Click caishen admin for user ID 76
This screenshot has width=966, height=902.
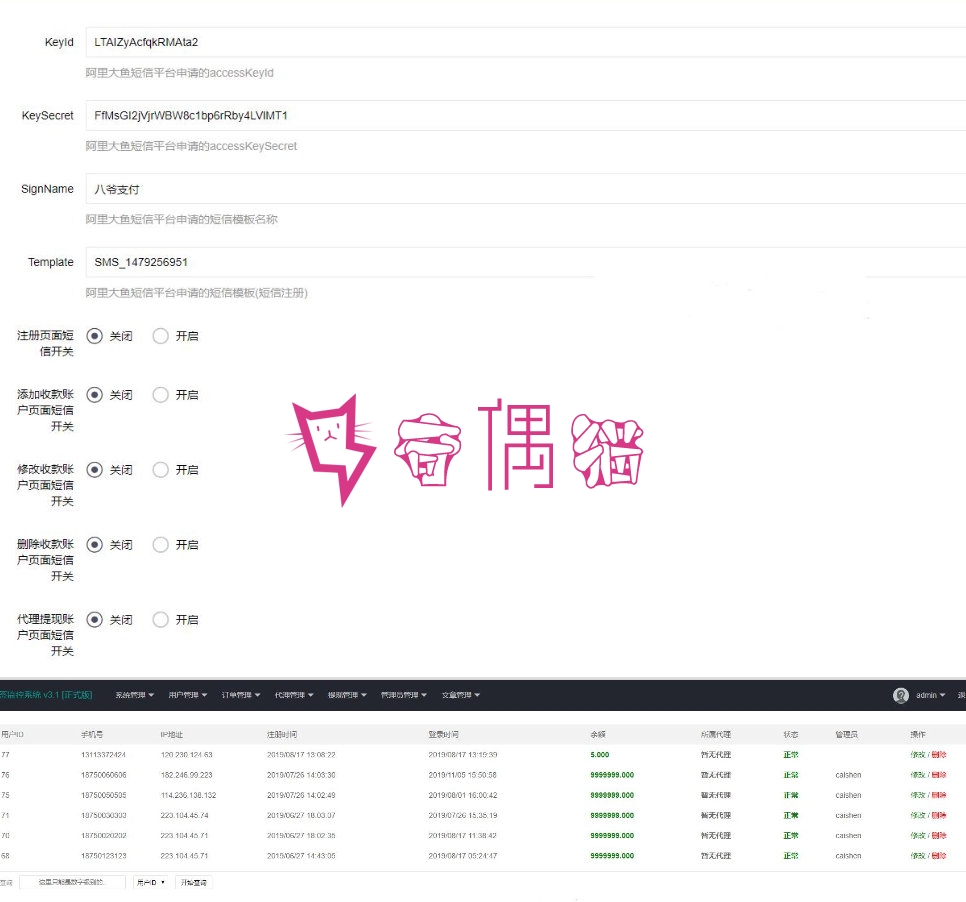click(x=848, y=775)
